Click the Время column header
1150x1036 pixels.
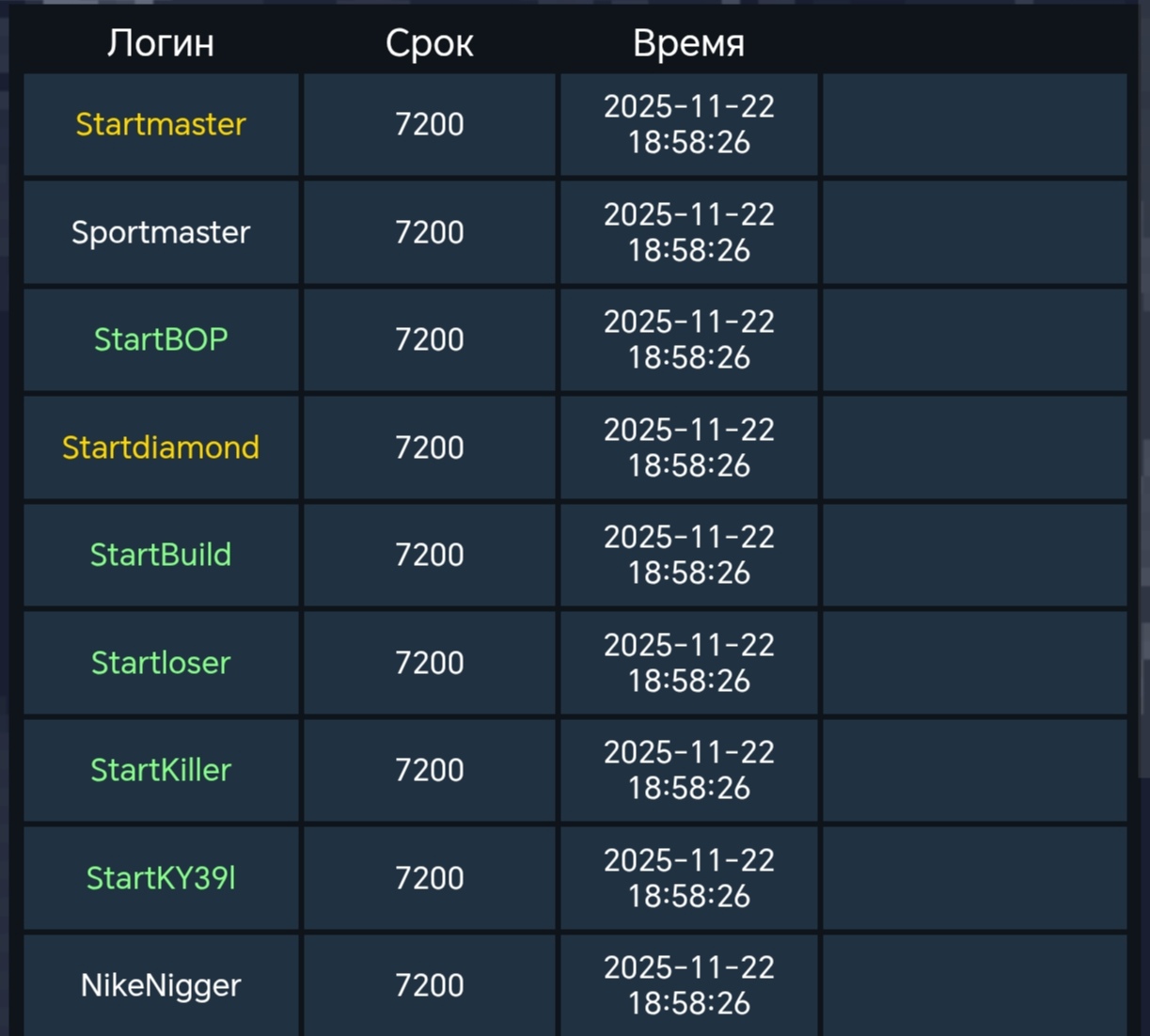coord(688,43)
